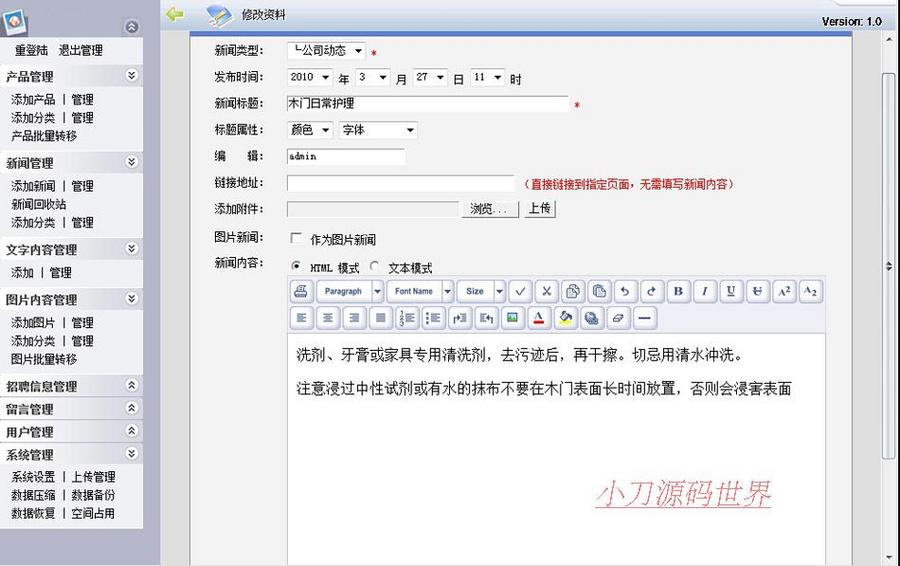Expand the 留言管理 sidebar section
Viewport: 900px width, 566px height.
point(131,408)
